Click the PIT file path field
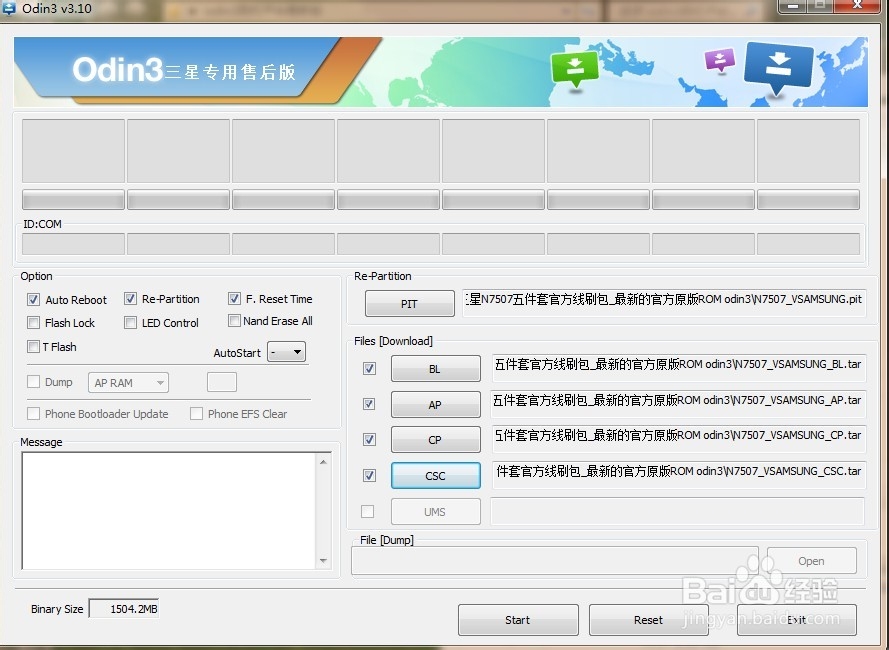 tap(664, 303)
